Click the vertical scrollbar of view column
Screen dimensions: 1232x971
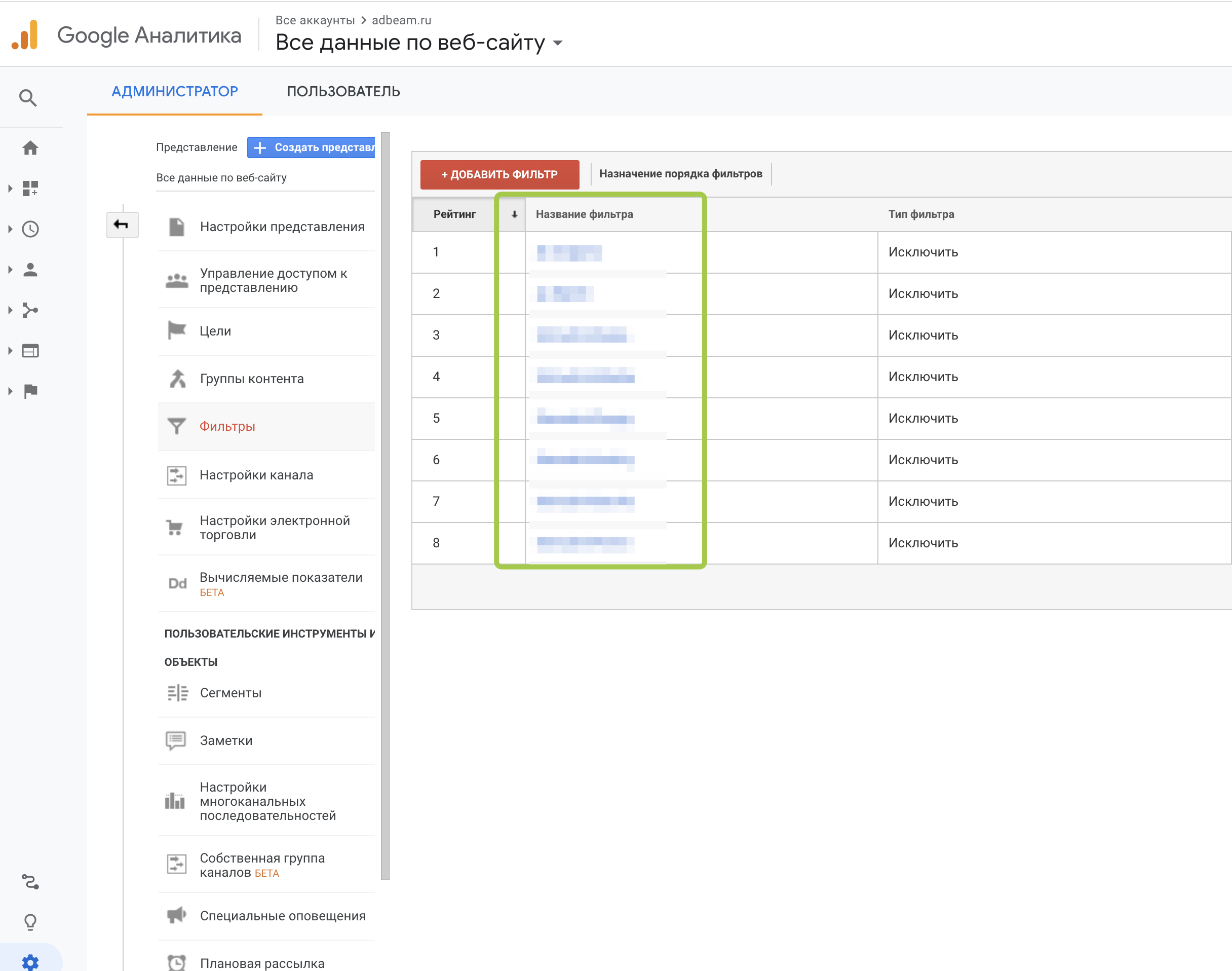(386, 505)
